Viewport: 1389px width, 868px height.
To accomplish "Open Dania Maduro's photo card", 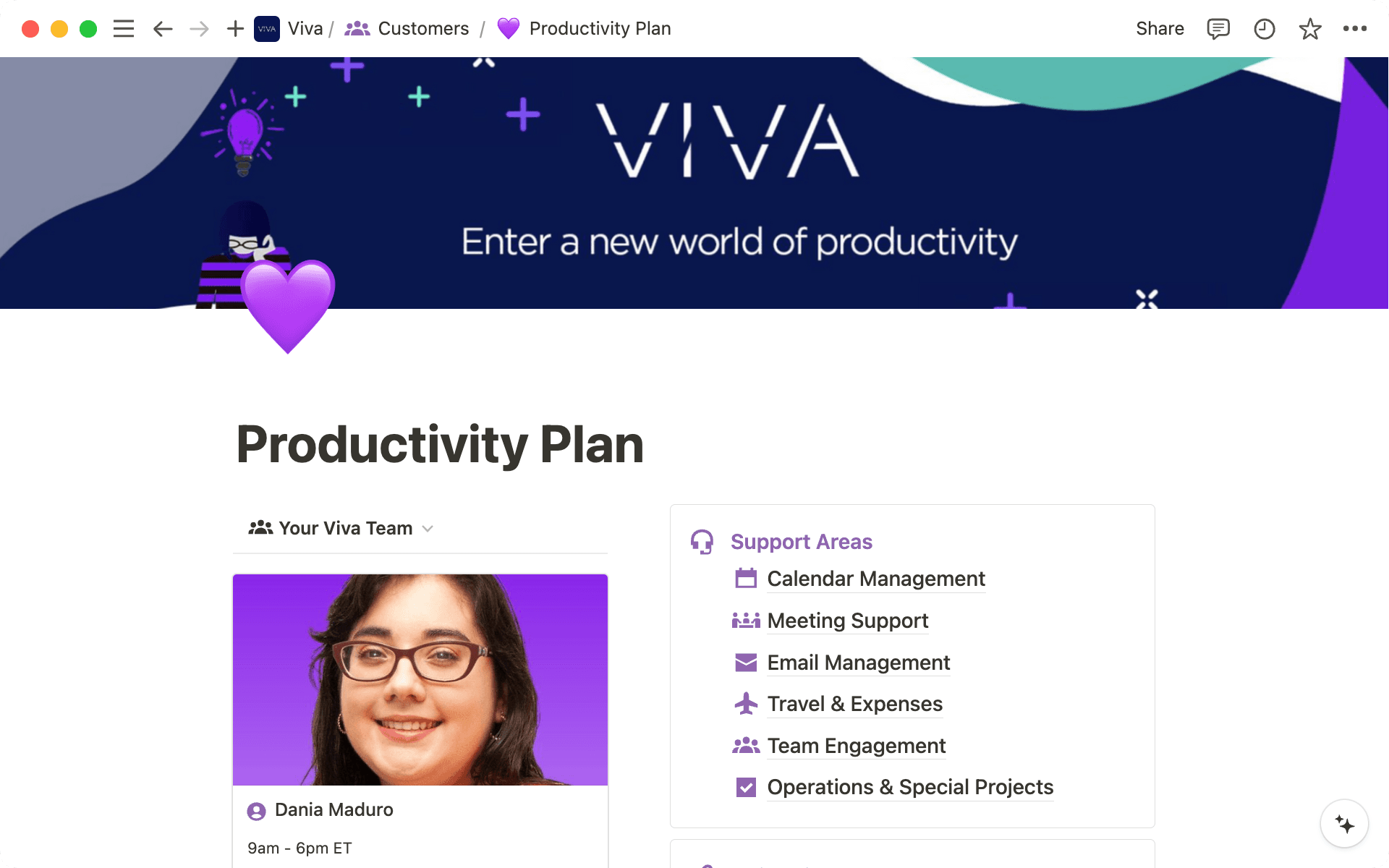I will click(420, 679).
